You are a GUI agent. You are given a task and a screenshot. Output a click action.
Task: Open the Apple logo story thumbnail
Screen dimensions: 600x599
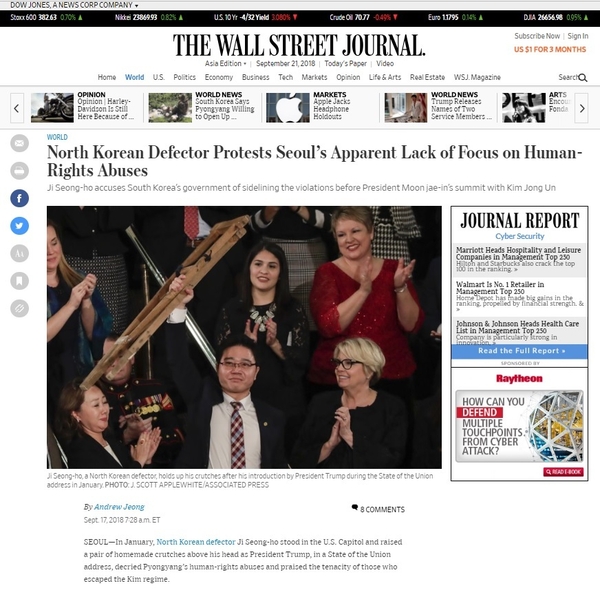288,108
